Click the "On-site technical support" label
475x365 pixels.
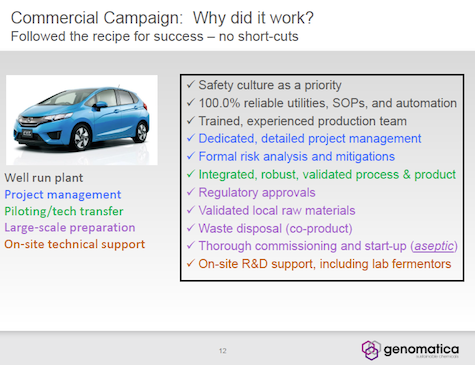point(75,244)
